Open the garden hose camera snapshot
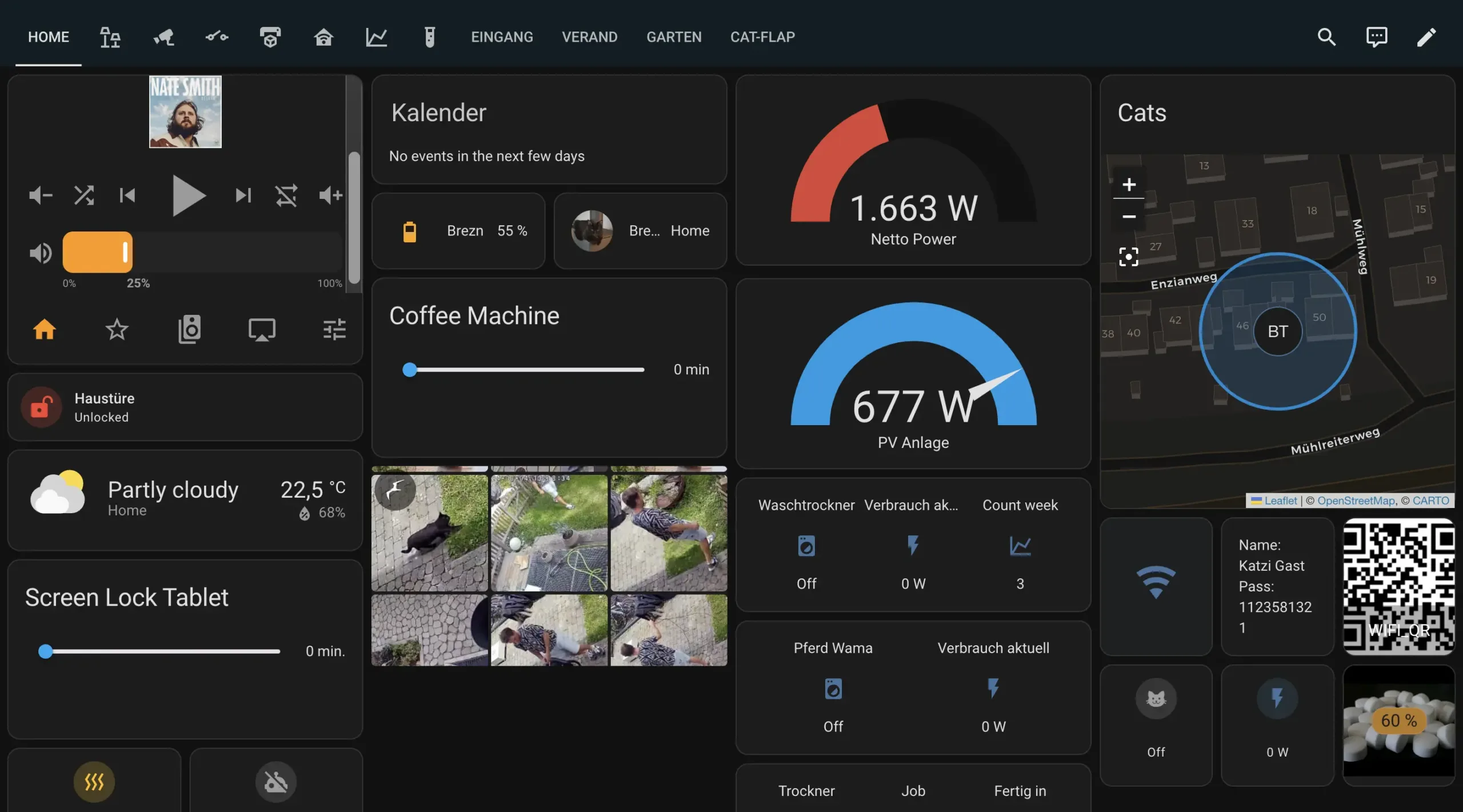The image size is (1463, 812). (x=549, y=533)
